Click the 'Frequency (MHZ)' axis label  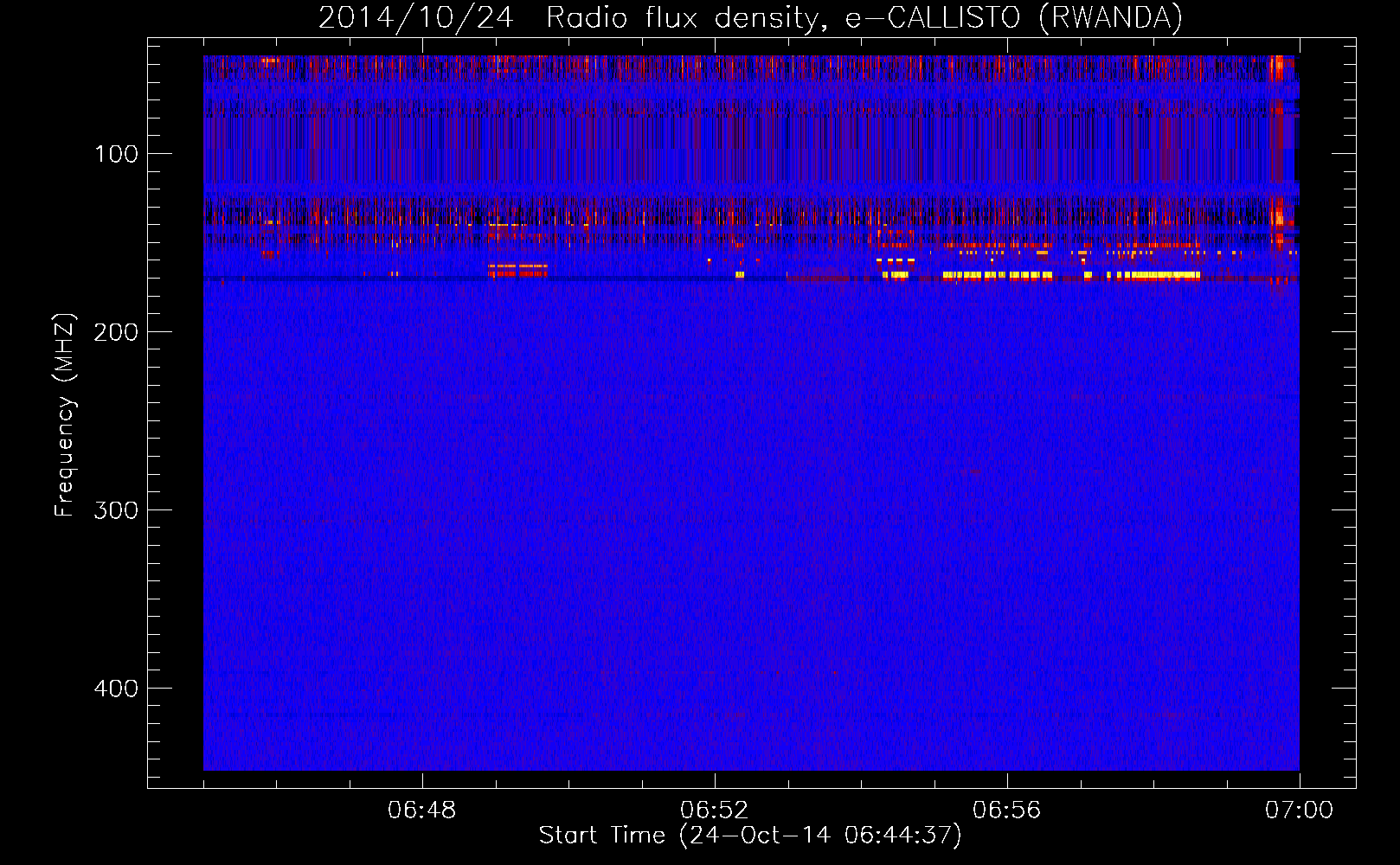click(65, 415)
